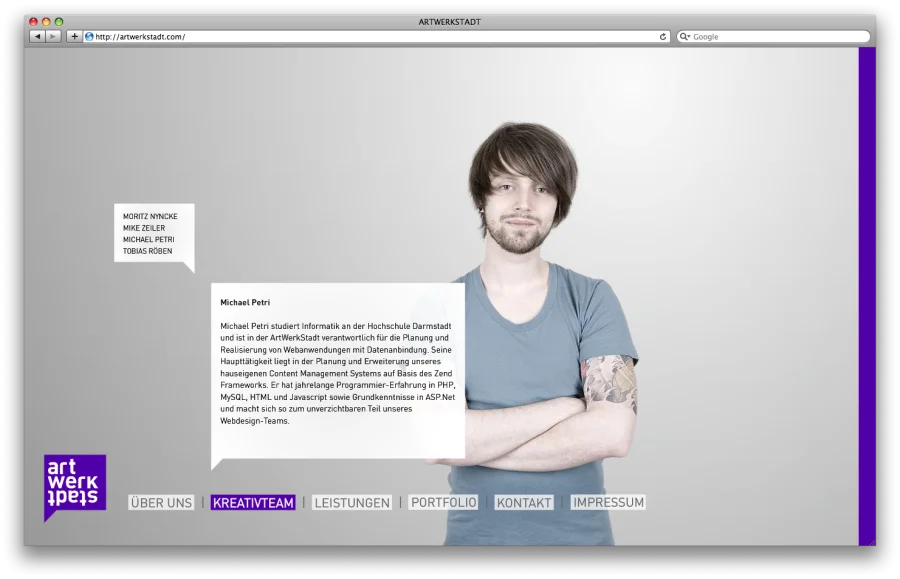Open the PORTFOLIO section

point(444,503)
